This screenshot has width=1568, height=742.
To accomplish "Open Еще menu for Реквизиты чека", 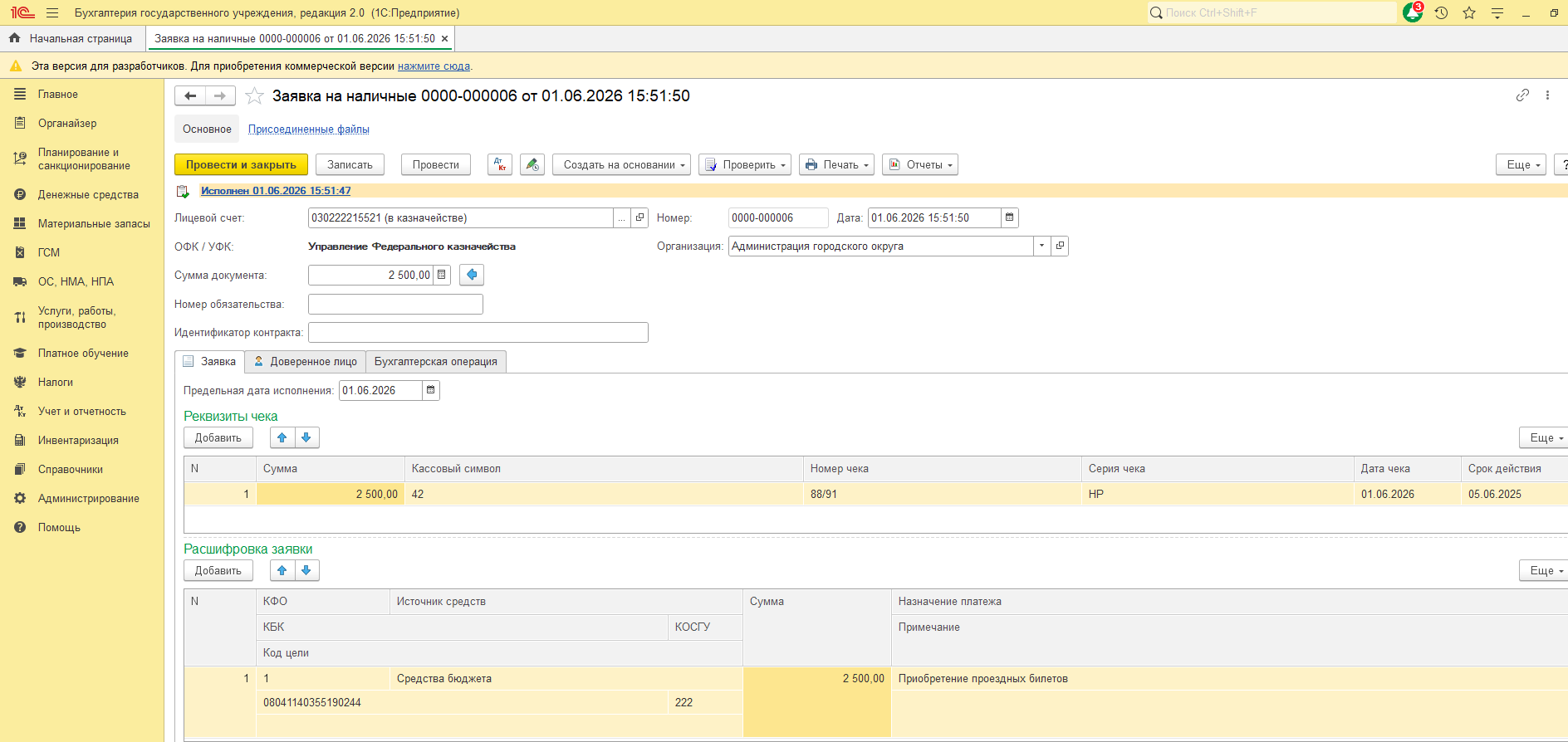I will [x=1544, y=437].
